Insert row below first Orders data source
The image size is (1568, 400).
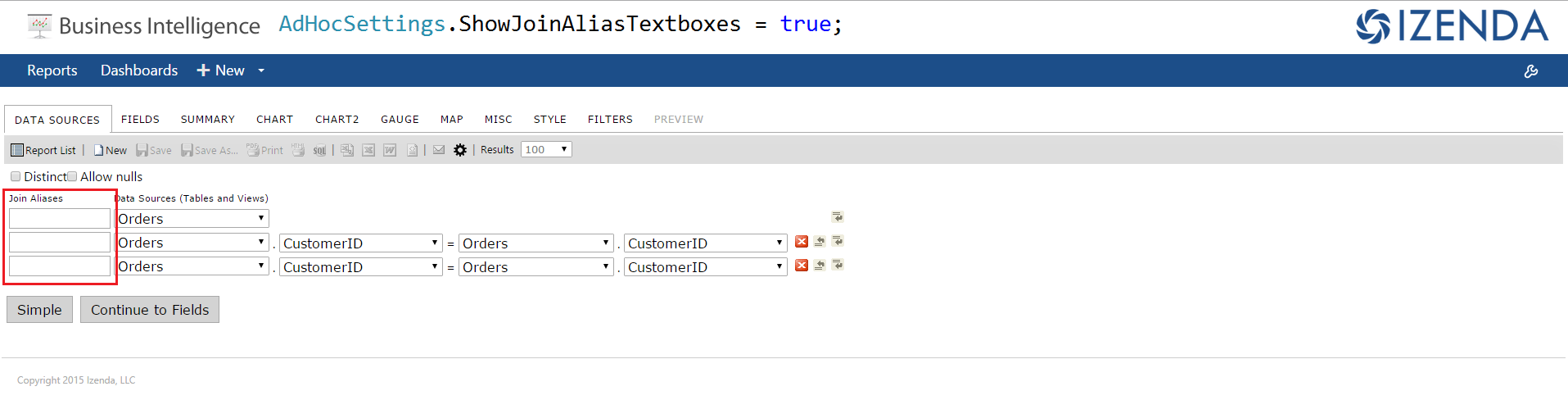(x=838, y=217)
